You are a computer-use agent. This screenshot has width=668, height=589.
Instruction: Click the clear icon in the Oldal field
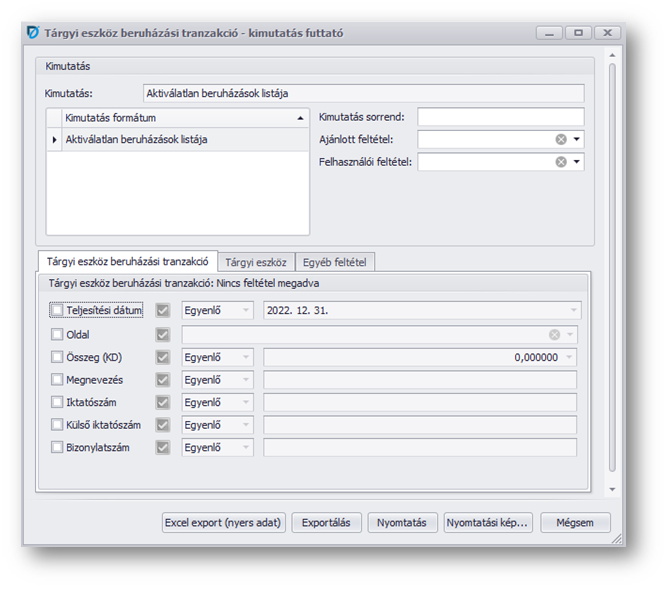point(554,334)
